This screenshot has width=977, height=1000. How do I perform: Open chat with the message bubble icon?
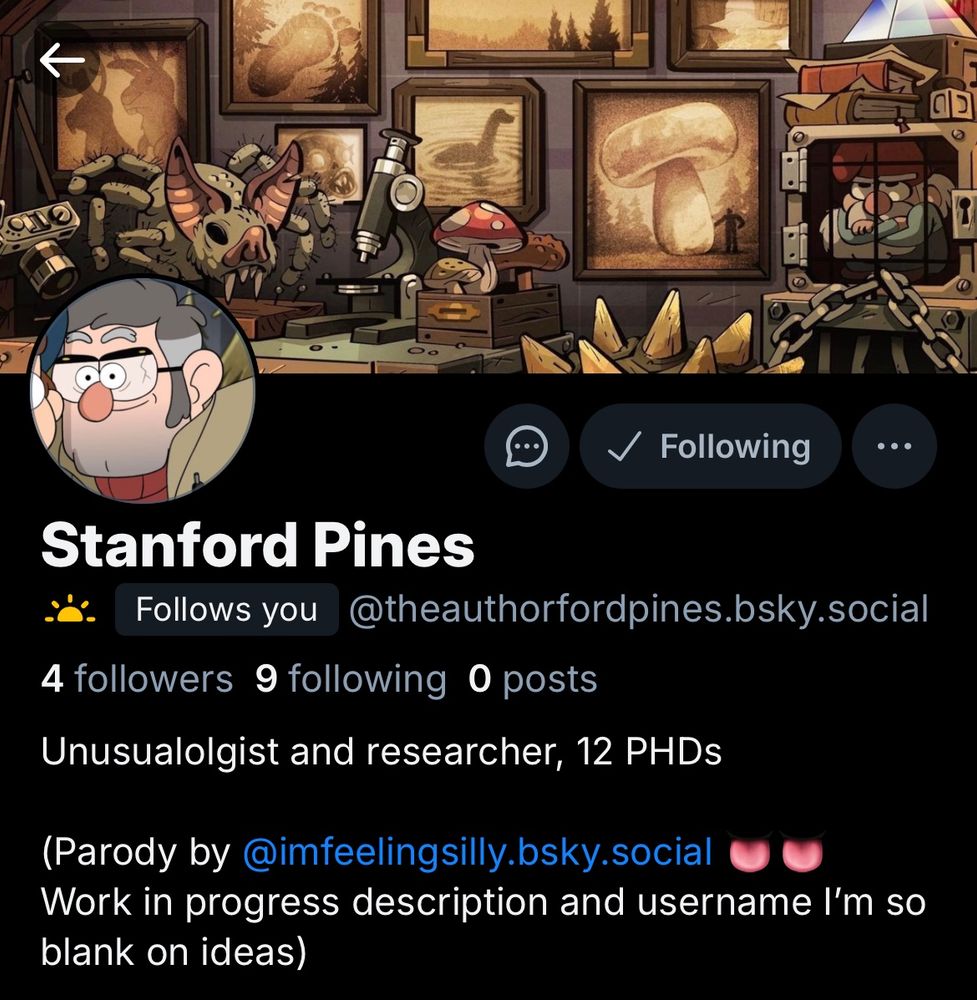[x=526, y=446]
